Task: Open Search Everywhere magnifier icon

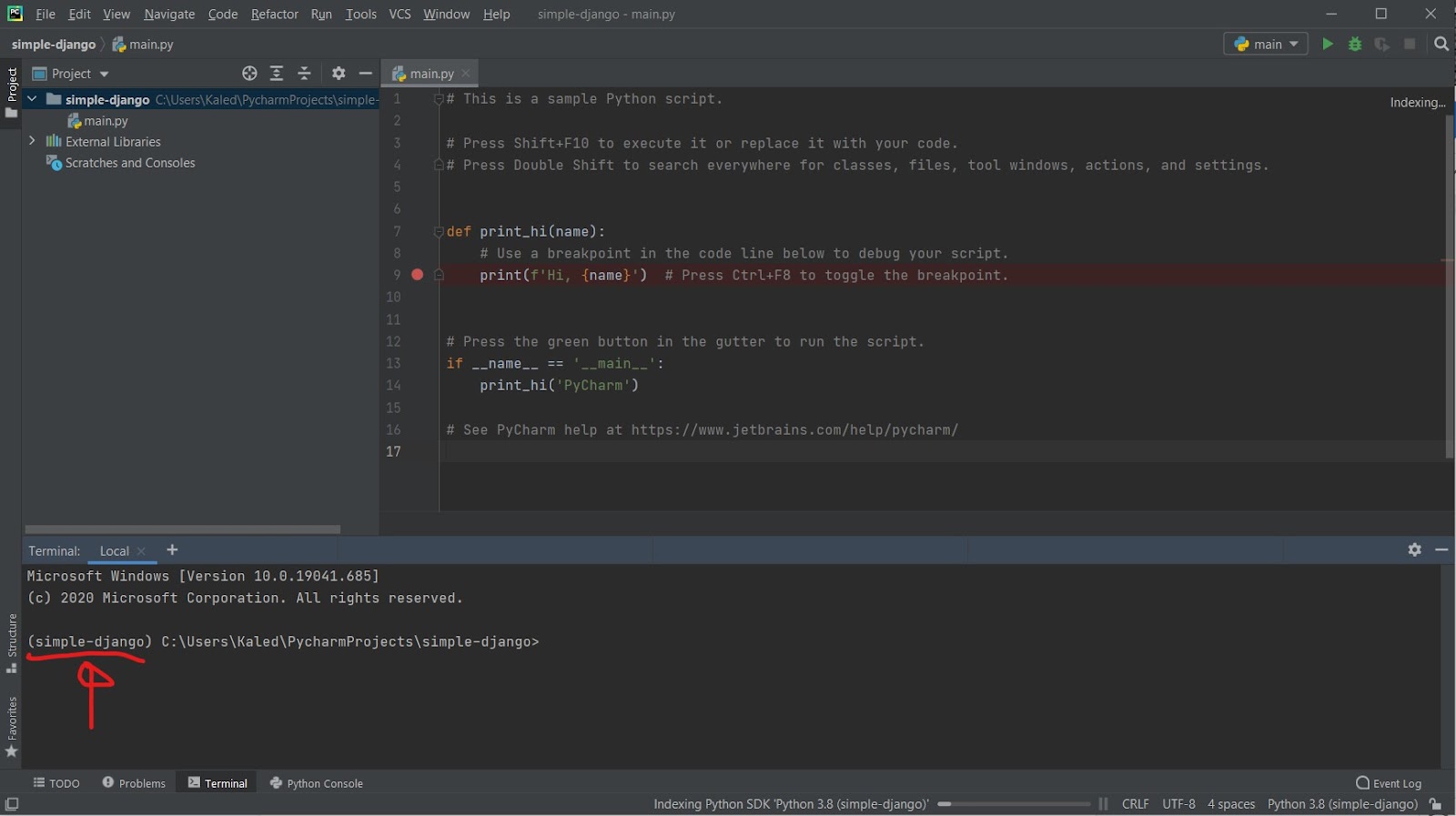Action: pos(1441,44)
